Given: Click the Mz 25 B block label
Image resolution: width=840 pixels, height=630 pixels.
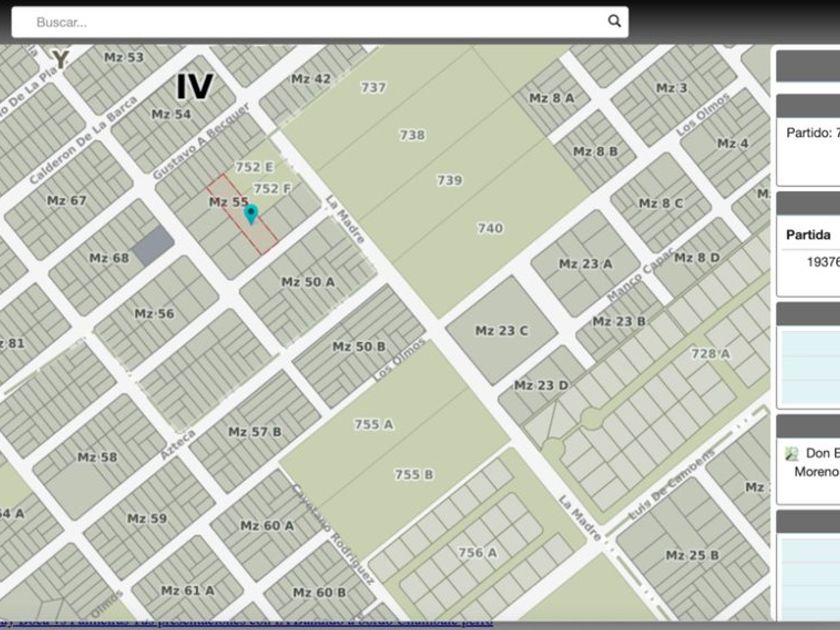Looking at the screenshot, I should [x=692, y=556].
